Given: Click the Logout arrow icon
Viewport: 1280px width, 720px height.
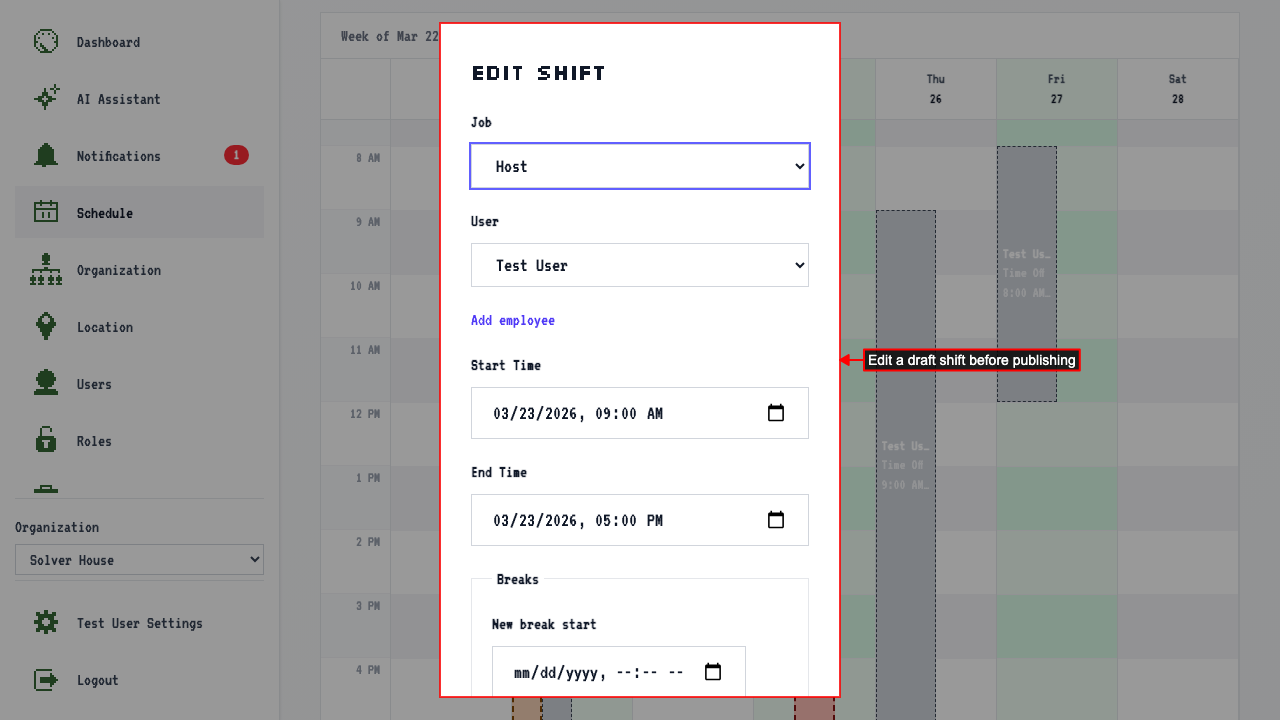Looking at the screenshot, I should coord(46,680).
